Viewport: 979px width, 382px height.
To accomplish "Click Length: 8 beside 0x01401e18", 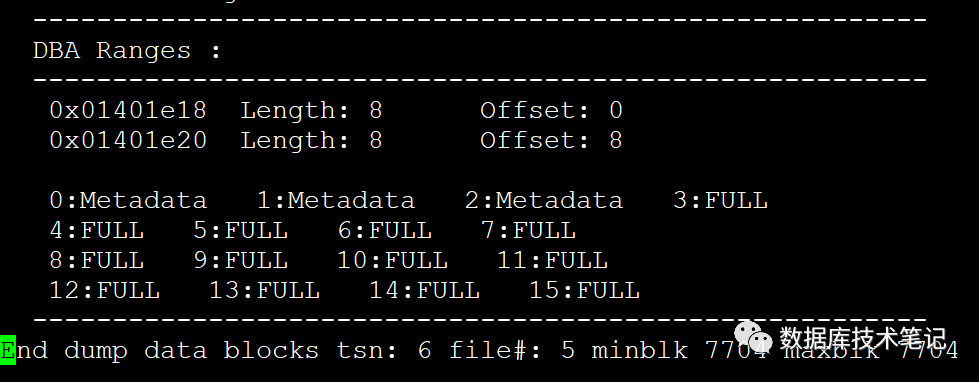I will click(x=312, y=110).
